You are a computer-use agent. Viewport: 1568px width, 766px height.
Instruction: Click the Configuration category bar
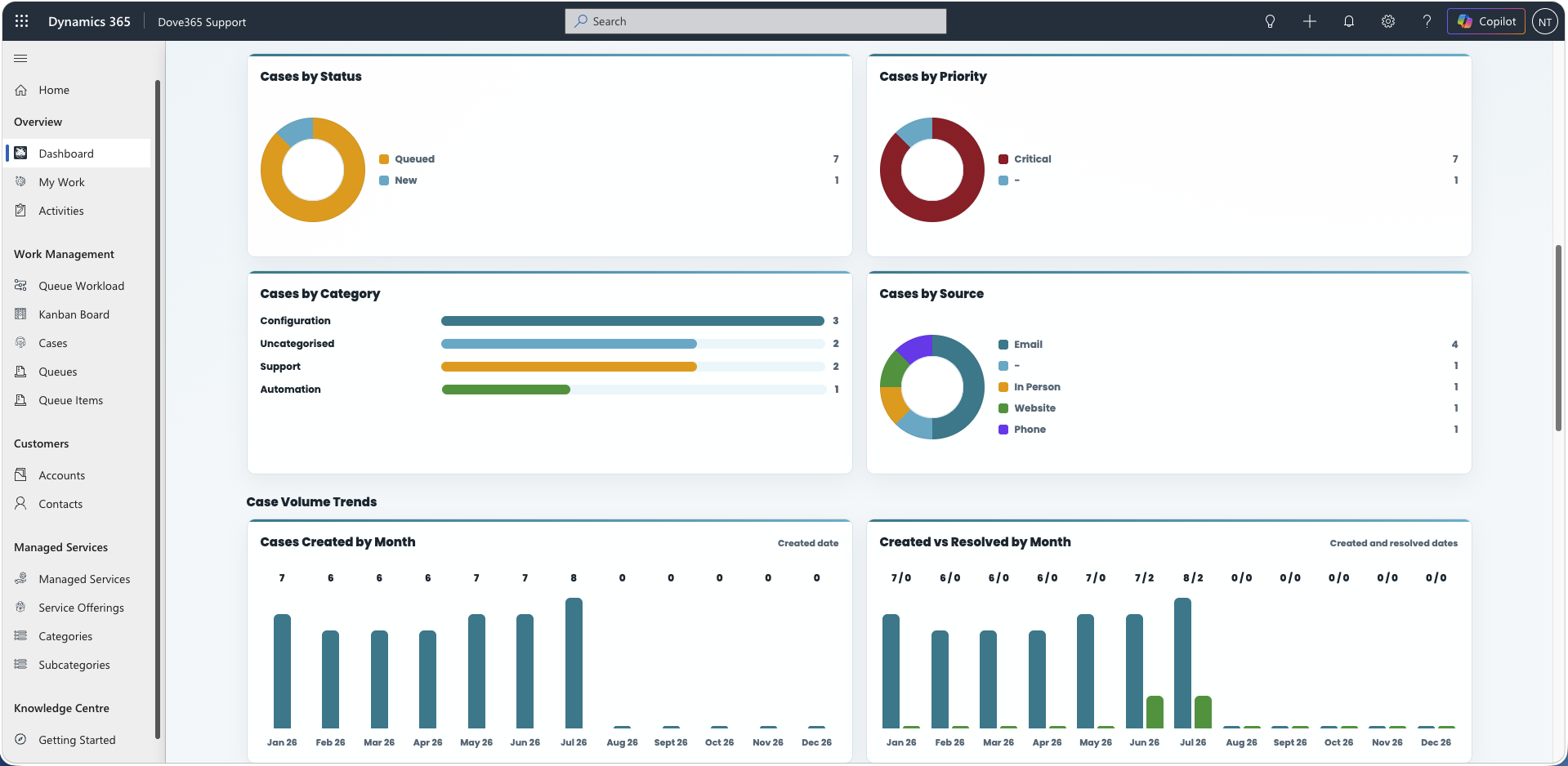[x=632, y=321]
